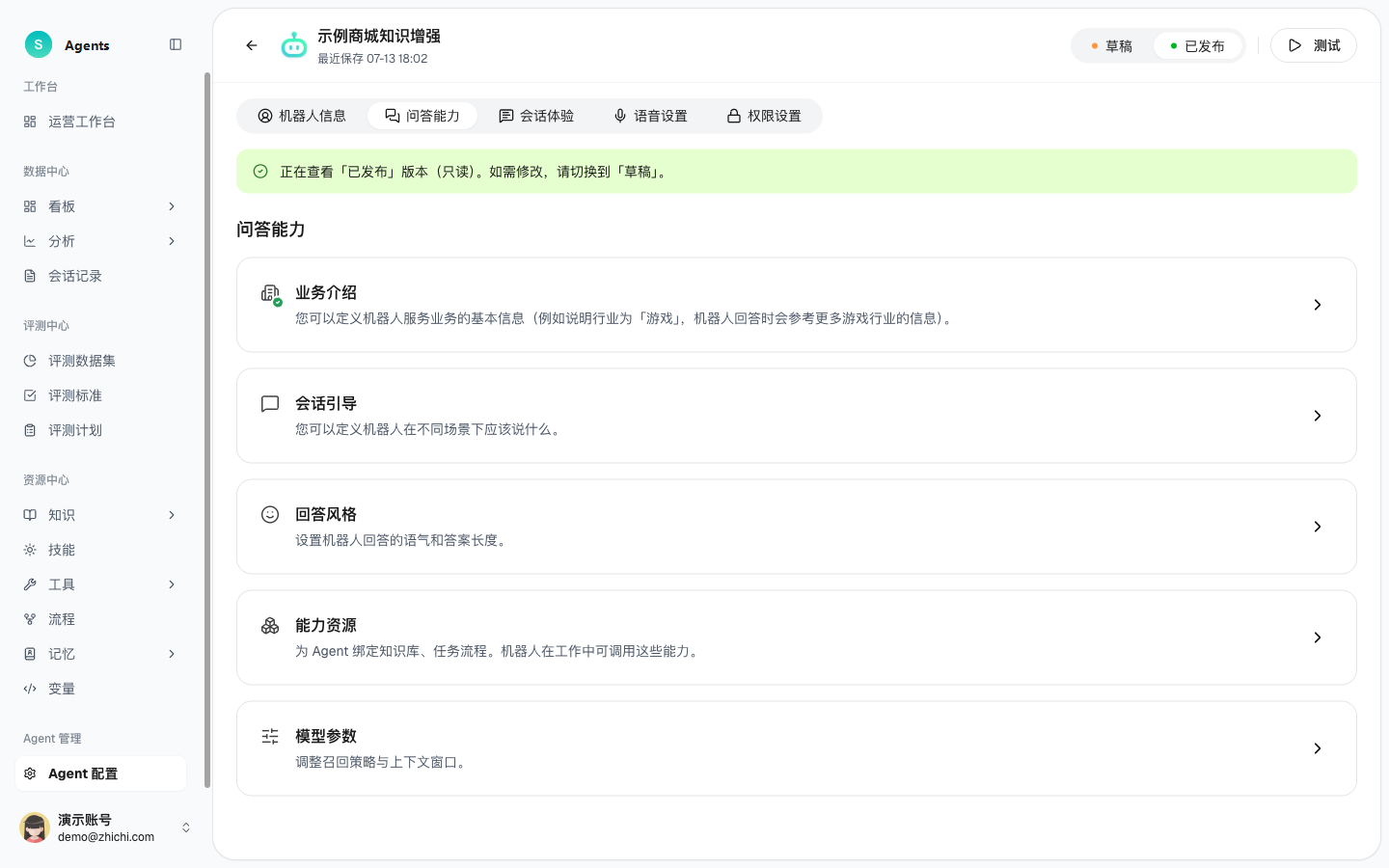Open 会话记录 in the sidebar
Screen dimensions: 1389x868
pos(100,276)
